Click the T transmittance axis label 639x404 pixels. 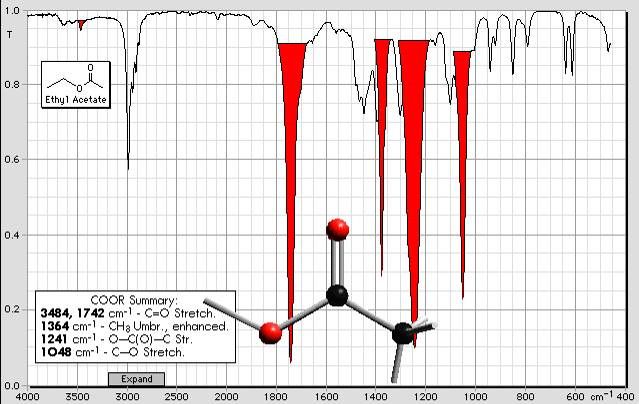(x=10, y=35)
